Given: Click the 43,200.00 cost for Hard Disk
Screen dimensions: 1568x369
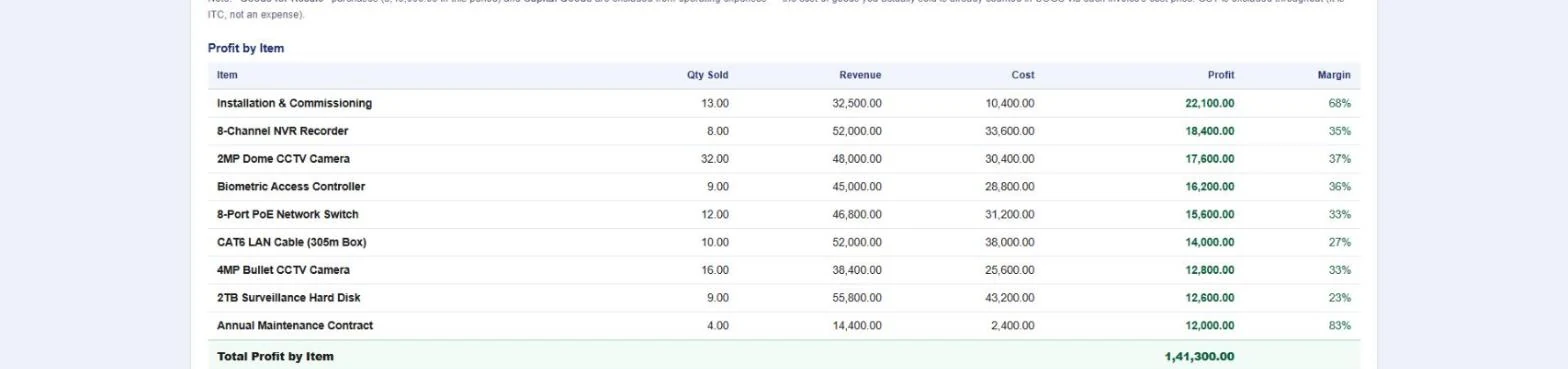Looking at the screenshot, I should point(1010,298).
